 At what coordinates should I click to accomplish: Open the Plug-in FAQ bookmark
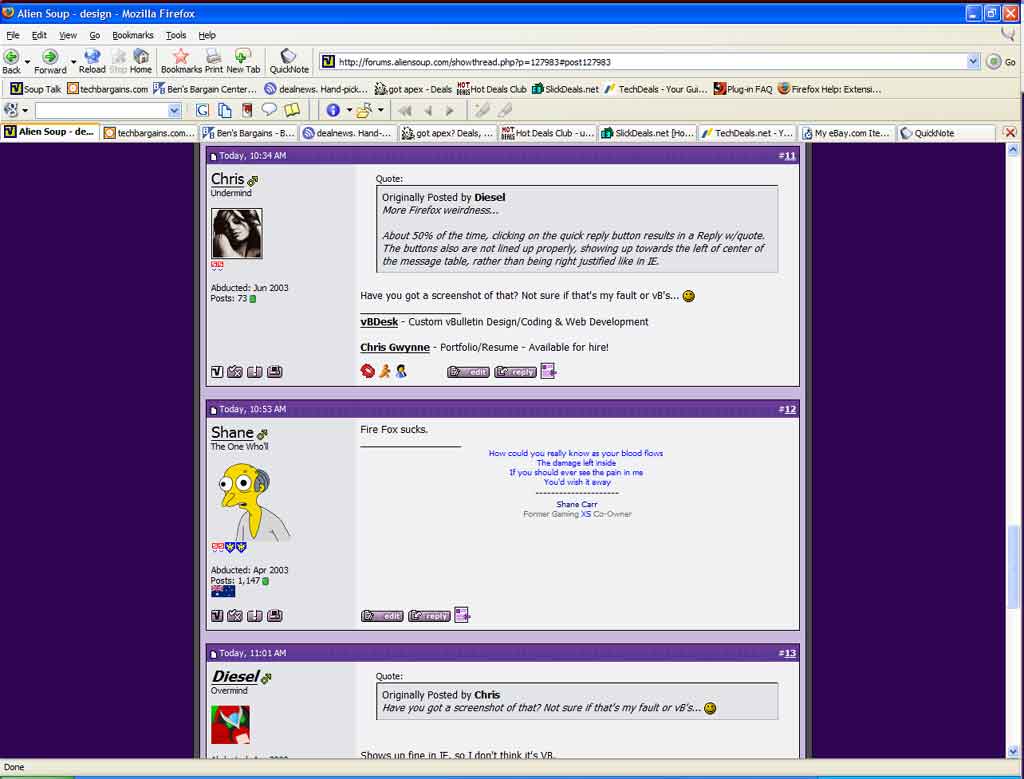click(743, 89)
